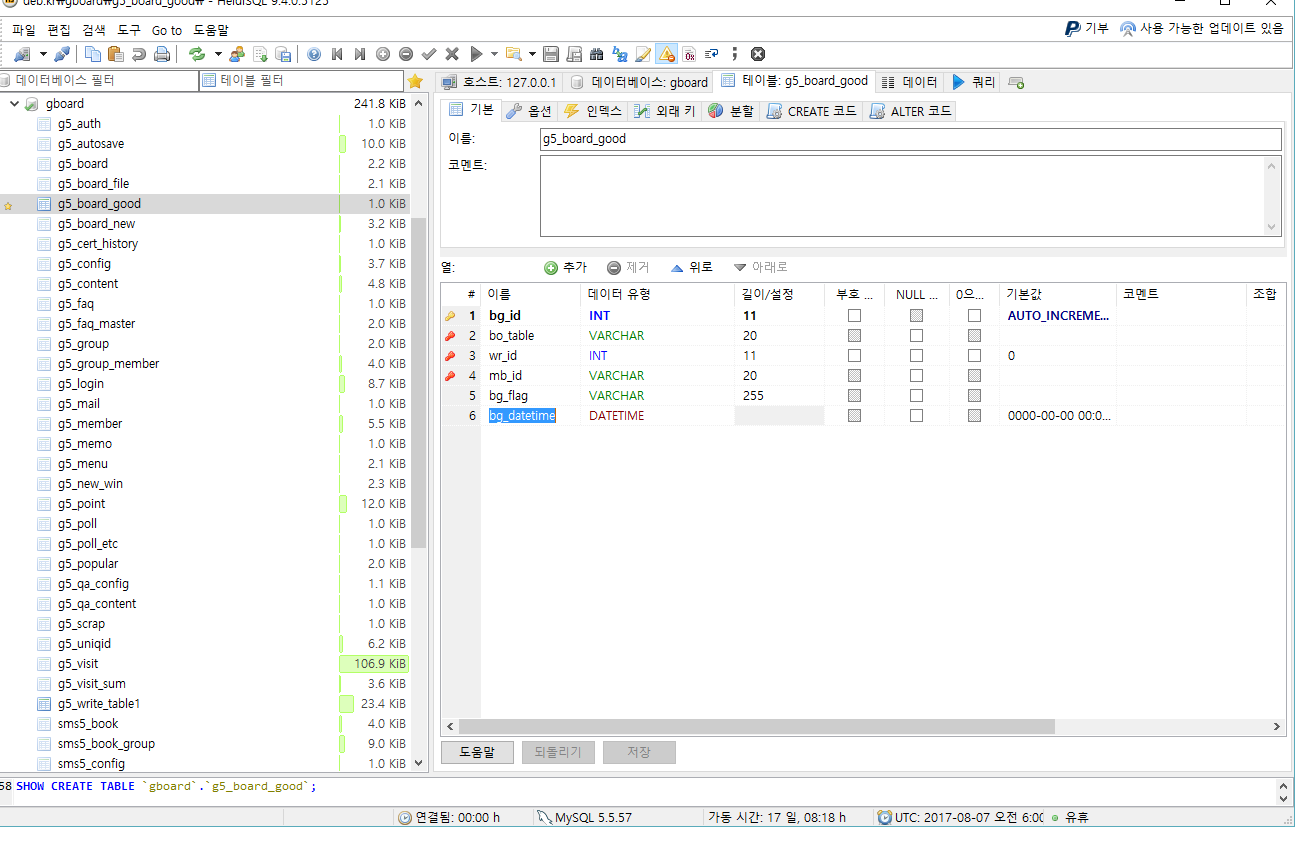Image resolution: width=1302 pixels, height=842 pixels.
Task: Click the paste clipboard icon
Action: click(115, 54)
